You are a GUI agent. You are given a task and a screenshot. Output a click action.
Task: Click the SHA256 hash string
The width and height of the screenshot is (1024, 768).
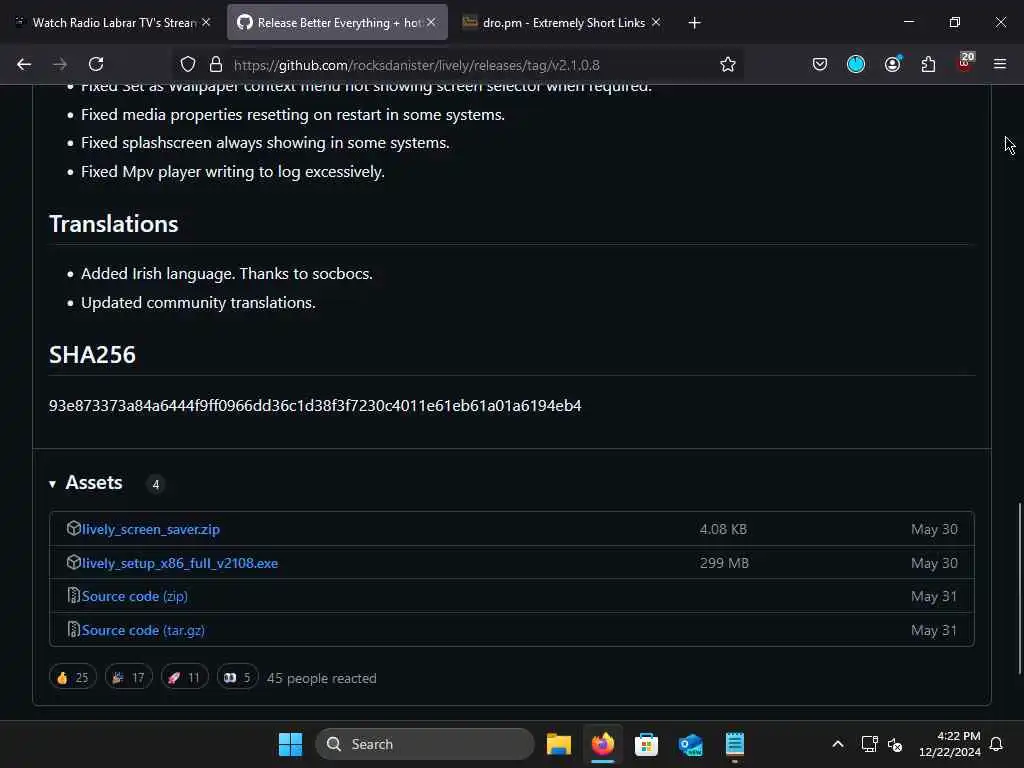click(x=315, y=406)
